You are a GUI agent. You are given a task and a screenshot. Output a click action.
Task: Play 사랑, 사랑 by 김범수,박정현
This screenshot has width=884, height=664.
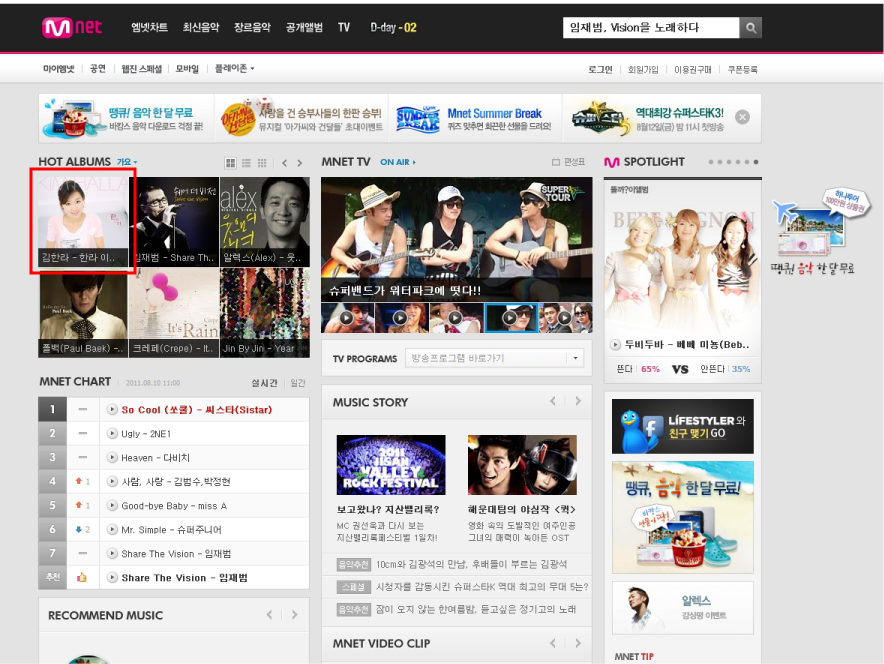112,481
